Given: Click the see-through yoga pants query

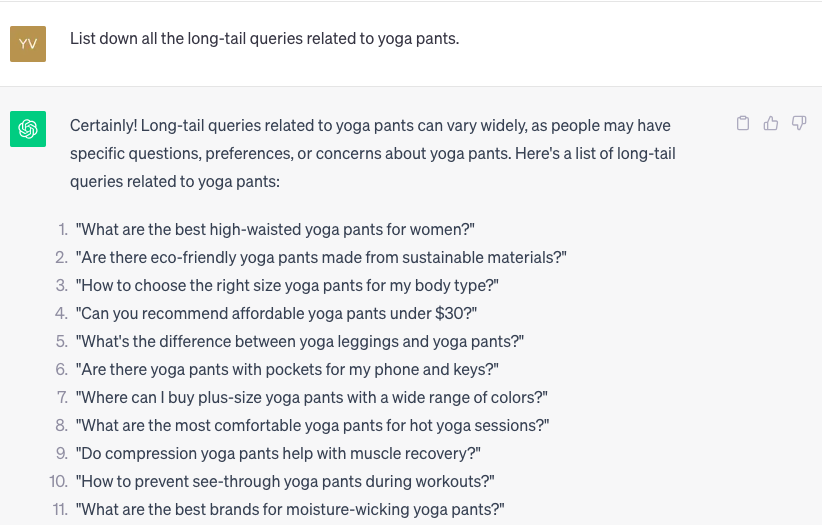Looking at the screenshot, I should point(285,481).
